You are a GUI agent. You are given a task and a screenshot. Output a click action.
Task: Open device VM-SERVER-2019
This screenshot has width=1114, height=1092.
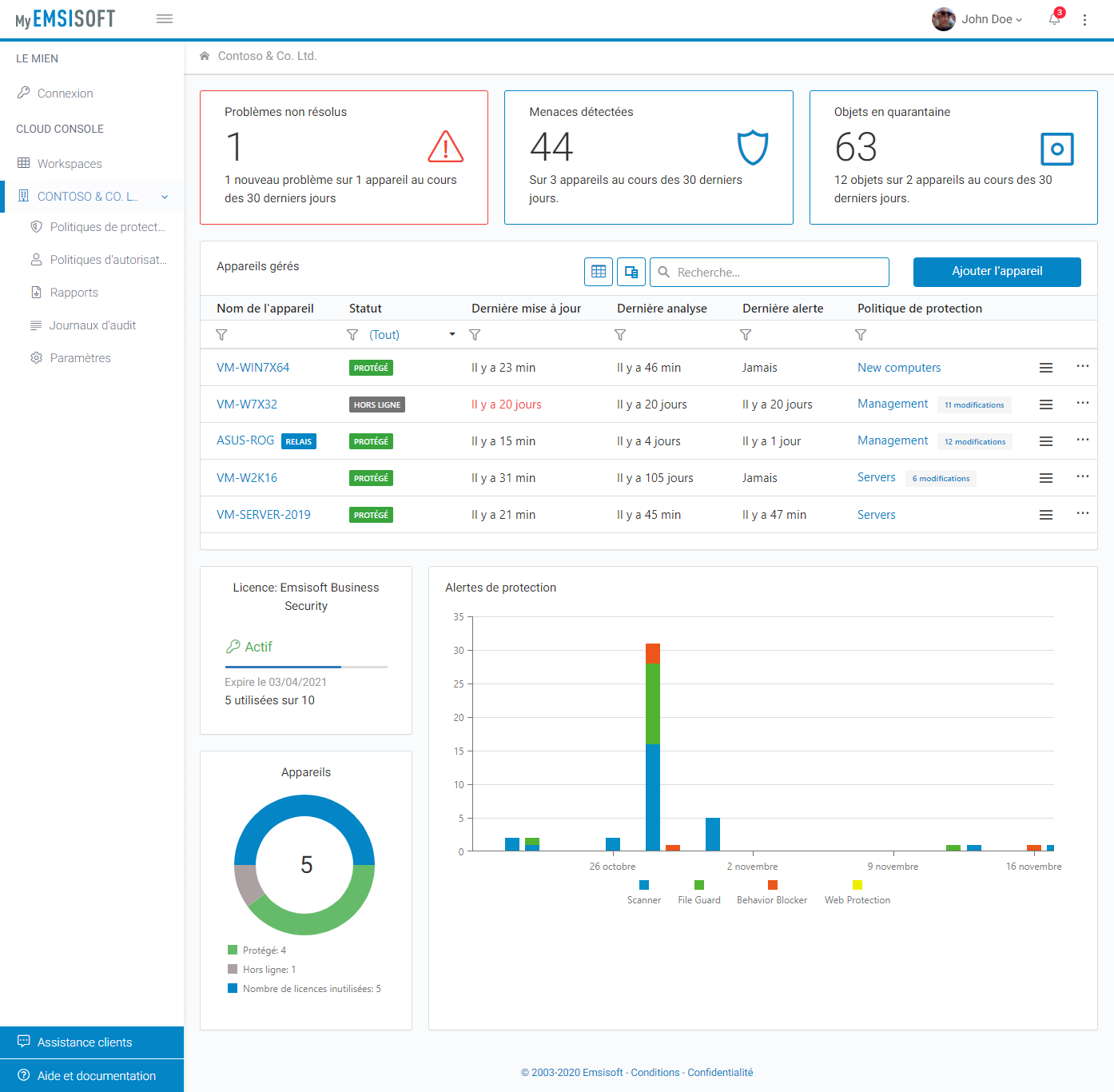(264, 515)
